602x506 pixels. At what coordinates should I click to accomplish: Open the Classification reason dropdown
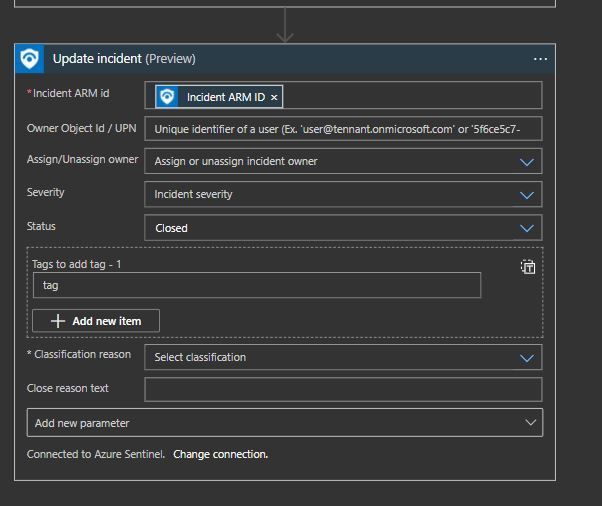tap(527, 357)
